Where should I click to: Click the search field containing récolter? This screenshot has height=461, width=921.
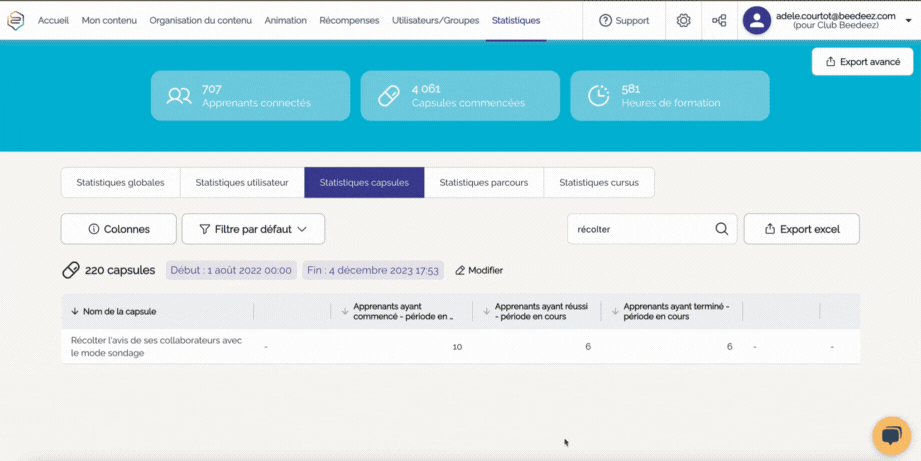[x=640, y=229]
